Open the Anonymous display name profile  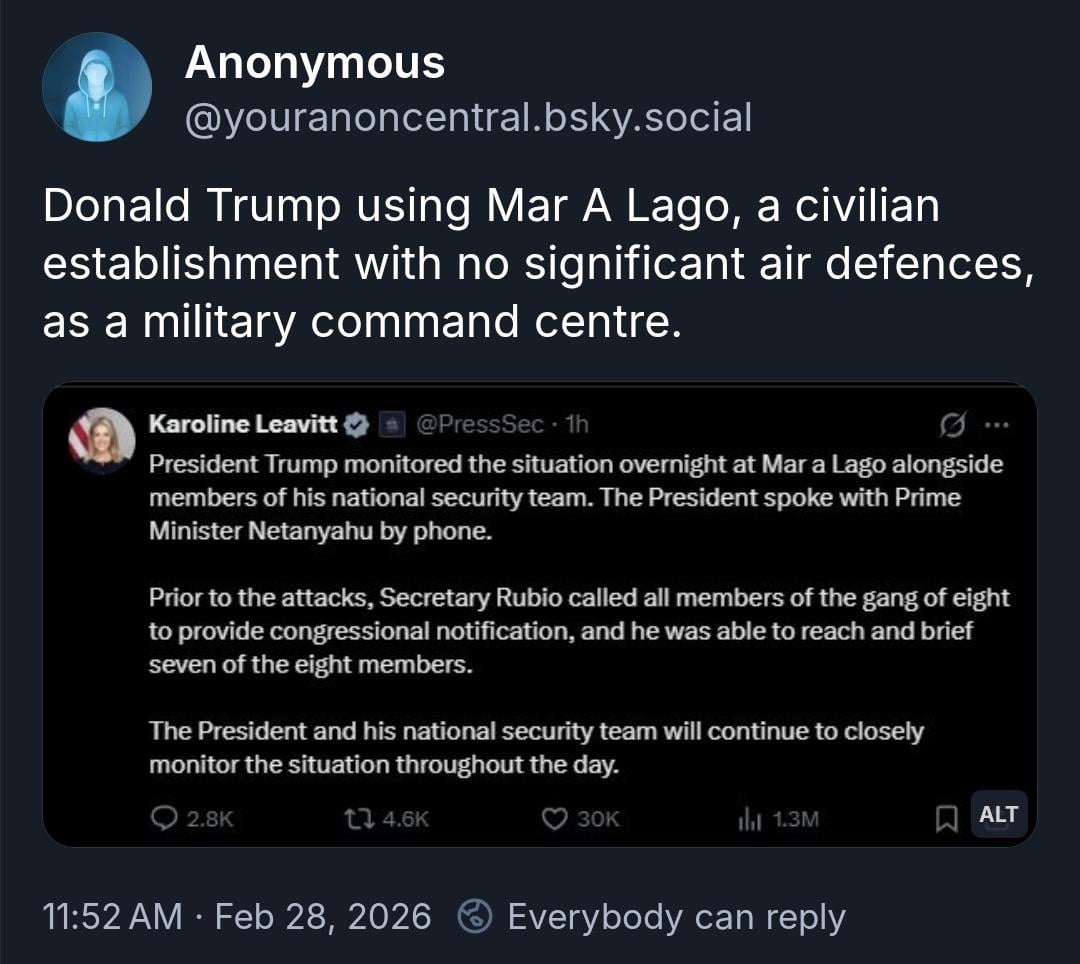tap(314, 64)
